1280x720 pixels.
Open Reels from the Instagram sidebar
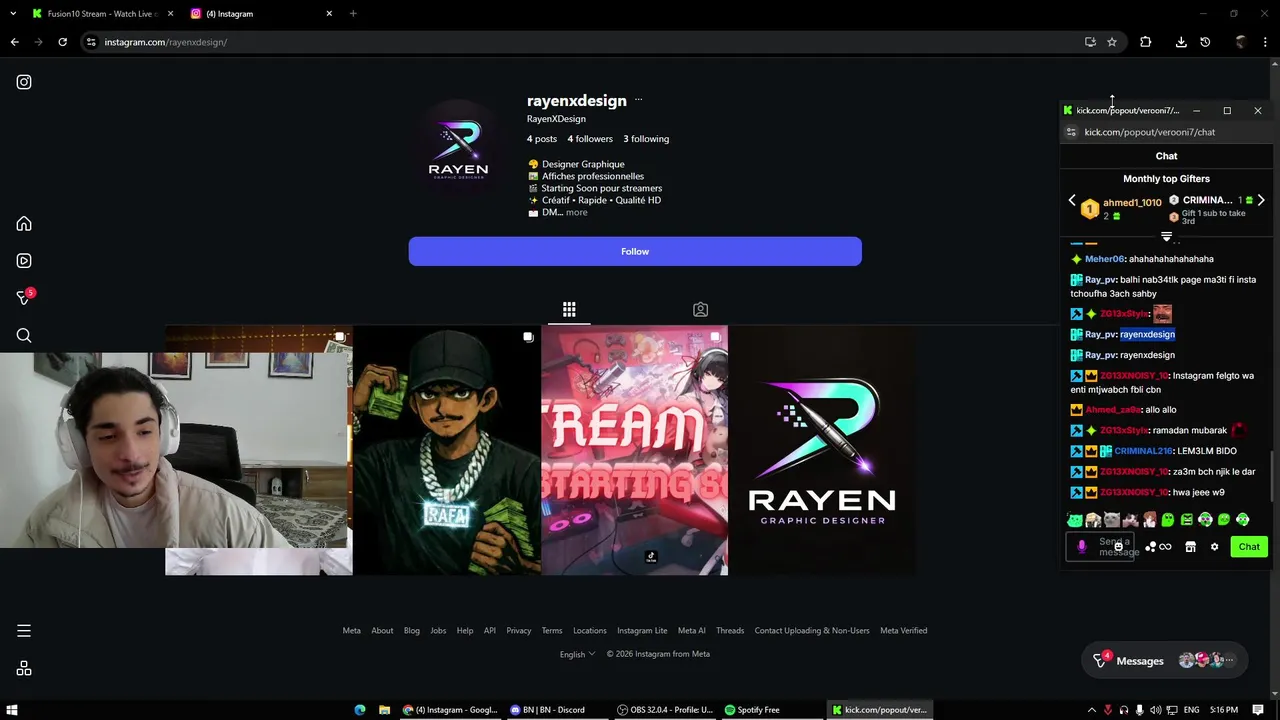click(24, 261)
